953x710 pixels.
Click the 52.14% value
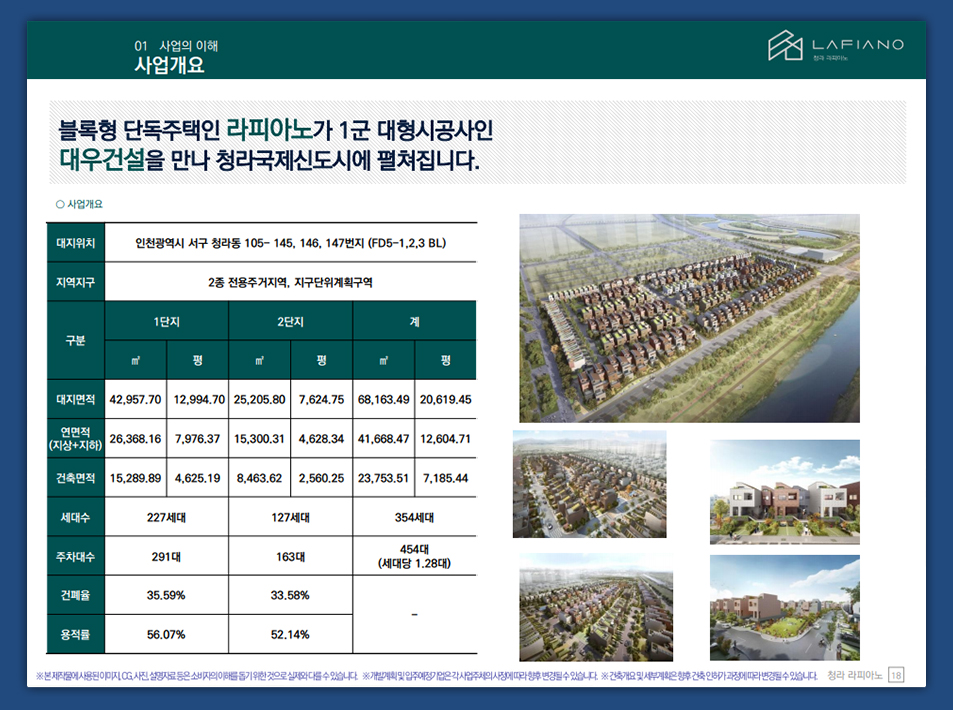pos(290,635)
